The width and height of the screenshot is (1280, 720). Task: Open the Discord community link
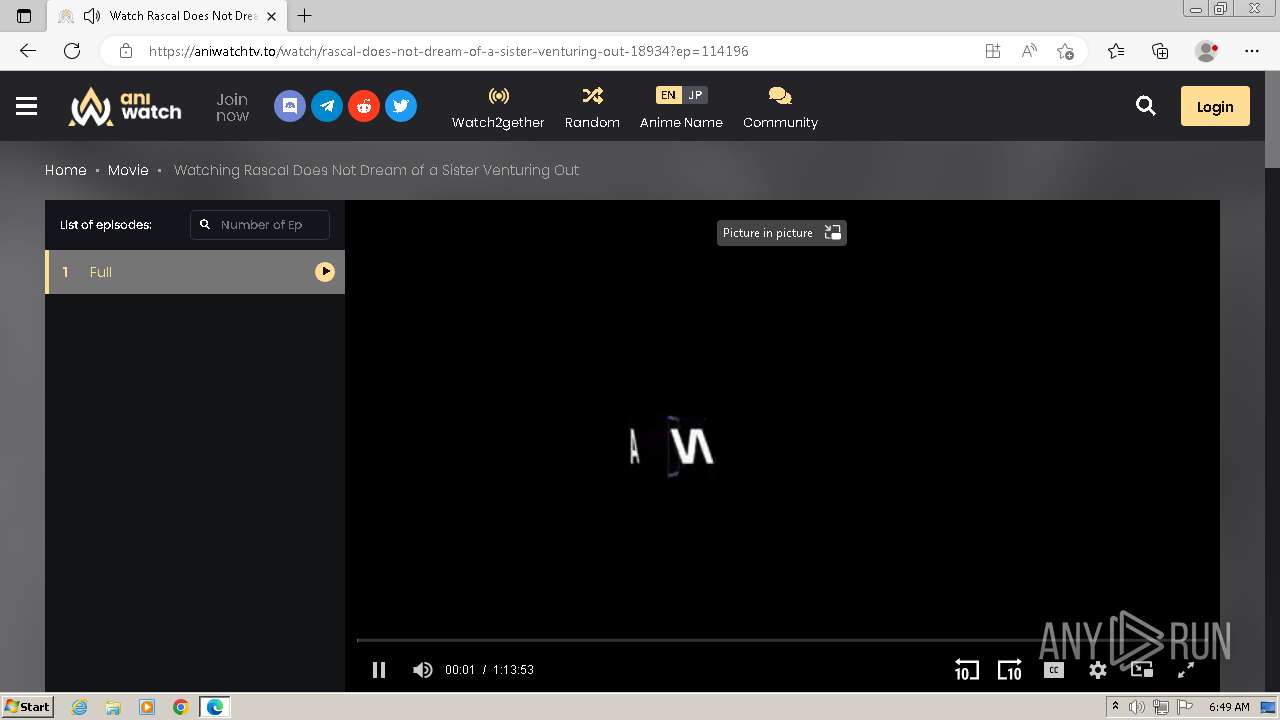(290, 106)
